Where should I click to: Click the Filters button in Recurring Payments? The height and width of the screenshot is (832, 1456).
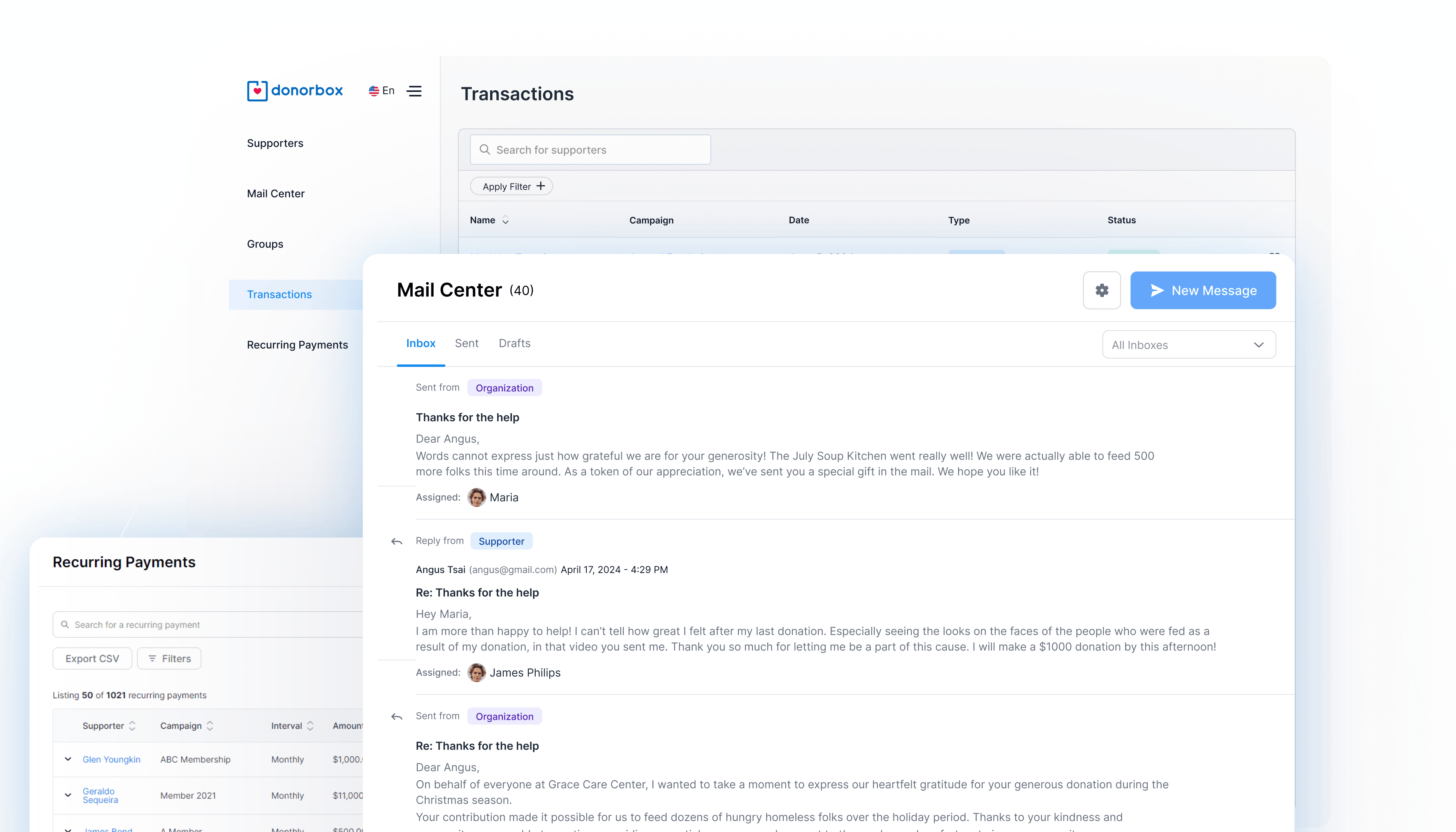coord(169,658)
